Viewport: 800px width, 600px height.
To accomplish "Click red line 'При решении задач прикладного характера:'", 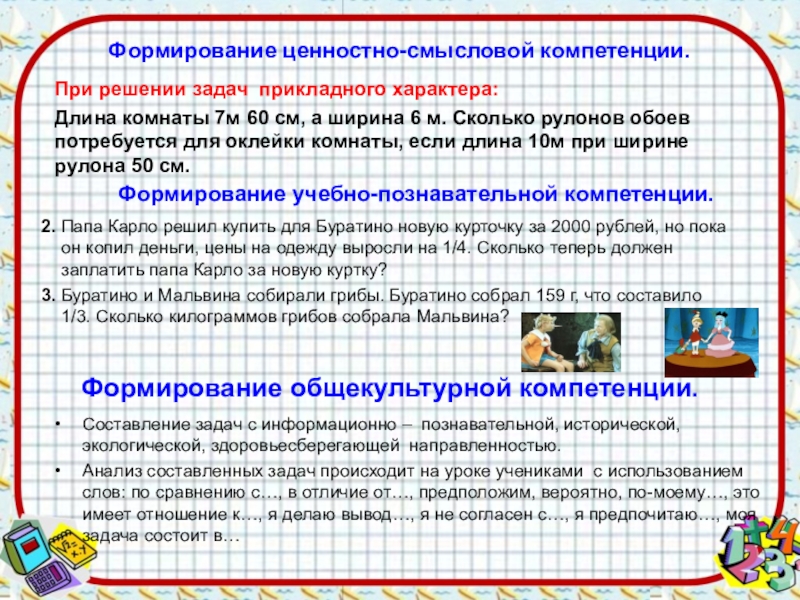I will point(276,90).
